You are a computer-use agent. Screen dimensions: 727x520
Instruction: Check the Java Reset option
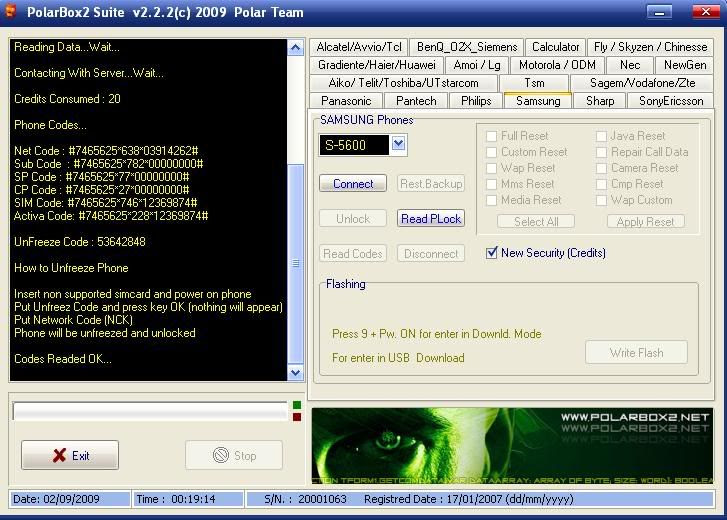pyautogui.click(x=601, y=136)
